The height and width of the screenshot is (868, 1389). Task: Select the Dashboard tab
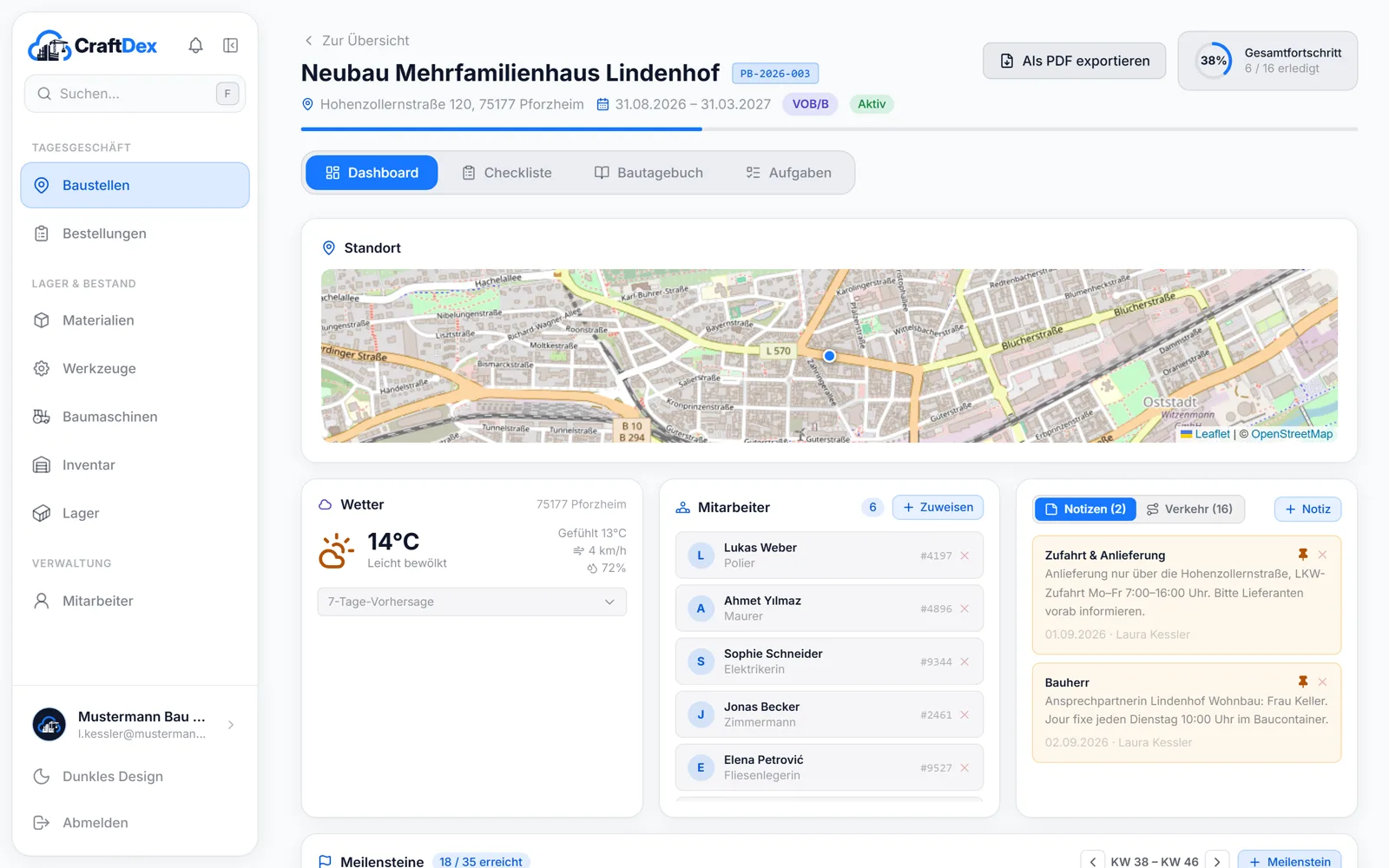click(x=372, y=173)
